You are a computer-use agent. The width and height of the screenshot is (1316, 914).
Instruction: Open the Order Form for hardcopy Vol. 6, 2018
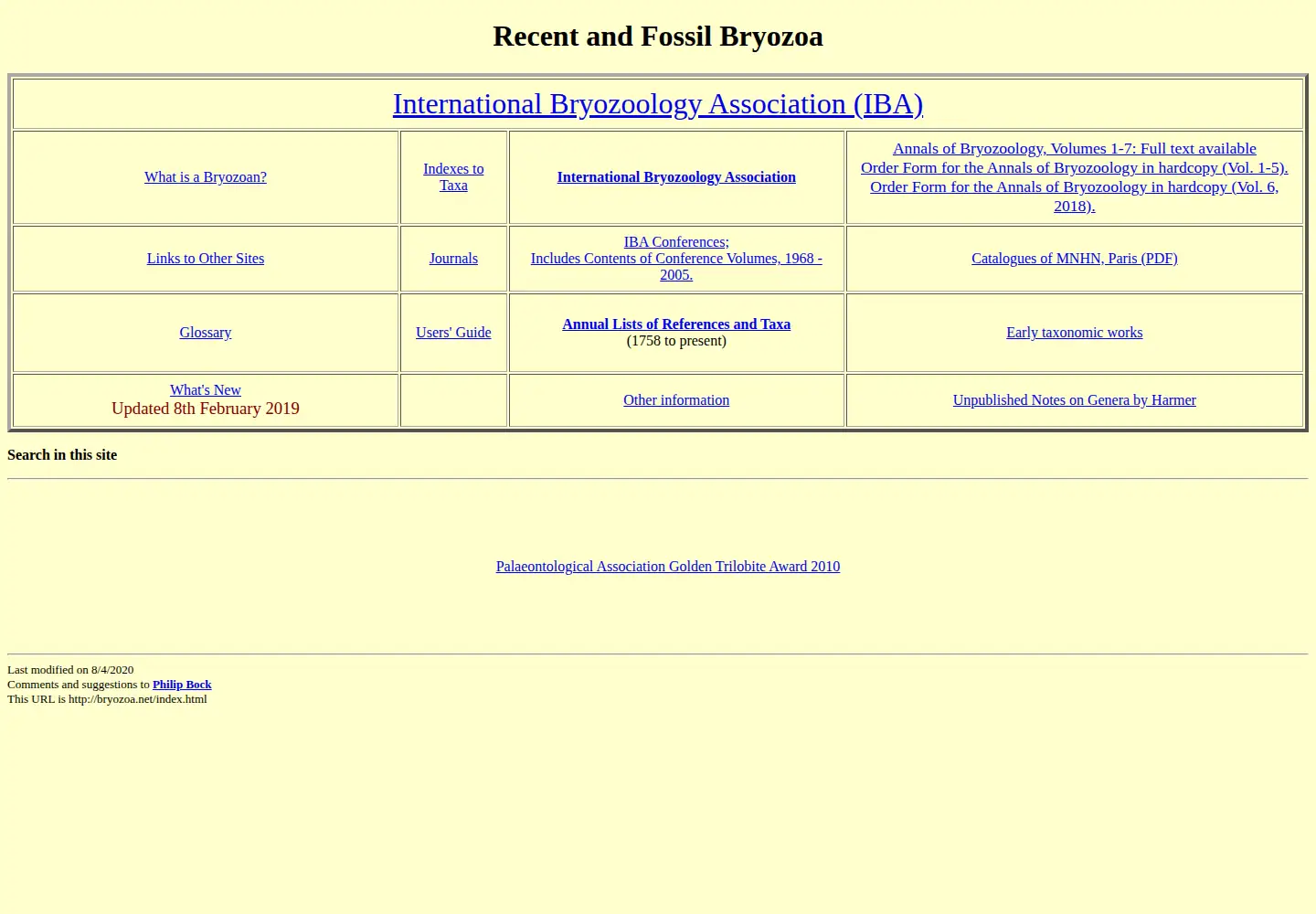coord(1075,197)
